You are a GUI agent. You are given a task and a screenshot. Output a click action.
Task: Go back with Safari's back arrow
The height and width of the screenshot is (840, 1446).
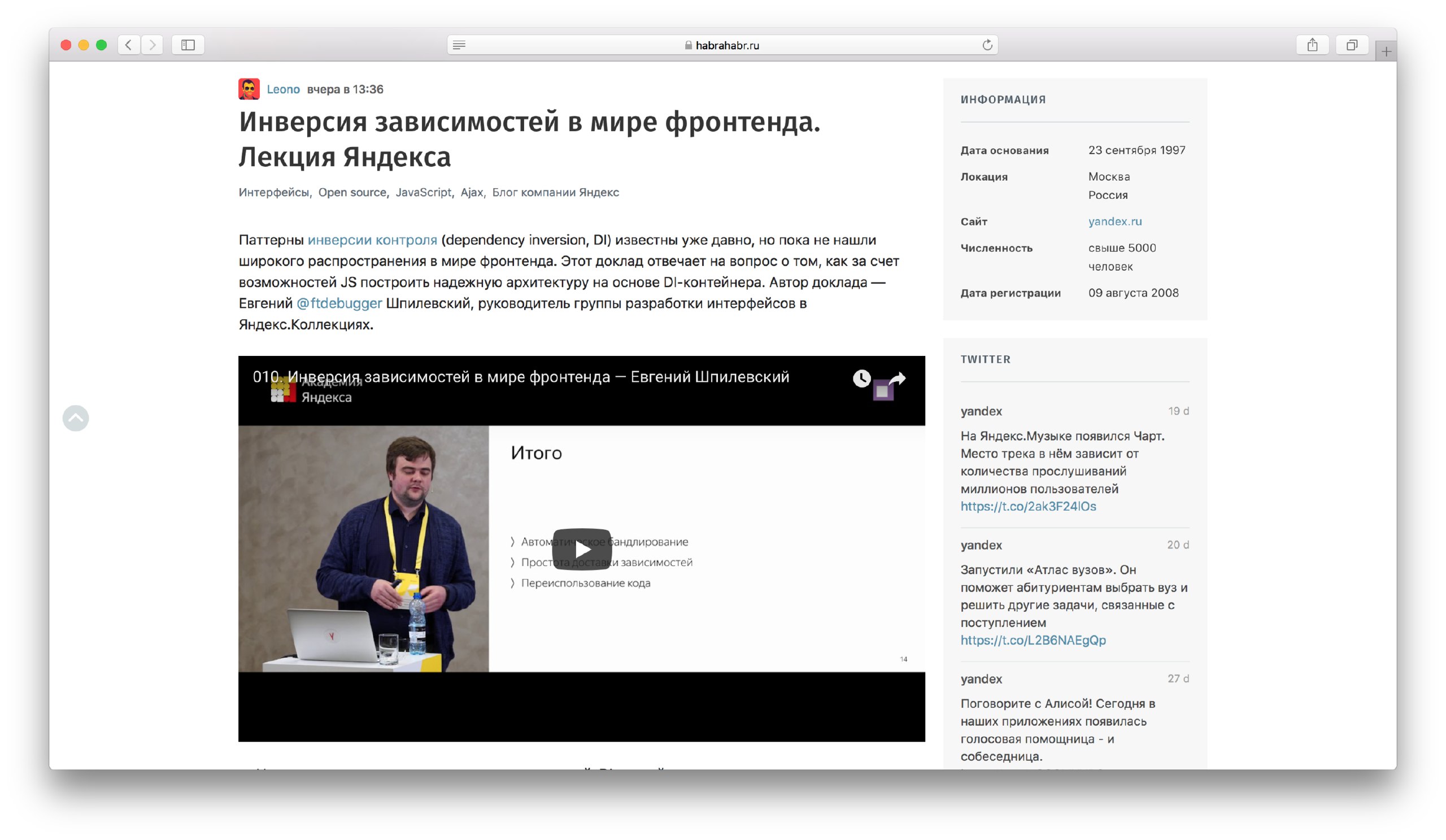[x=129, y=45]
